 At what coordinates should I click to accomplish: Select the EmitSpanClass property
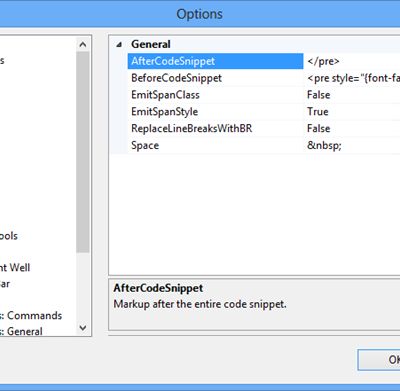[215, 95]
